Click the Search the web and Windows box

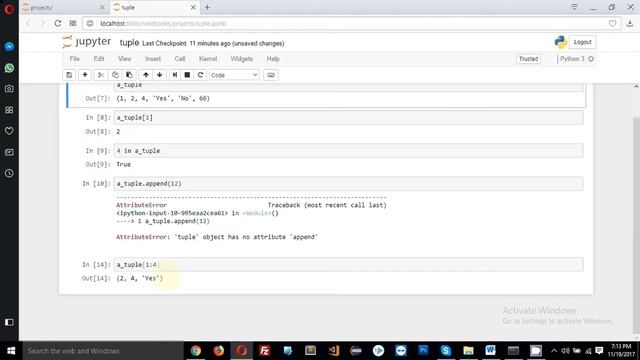pos(103,351)
